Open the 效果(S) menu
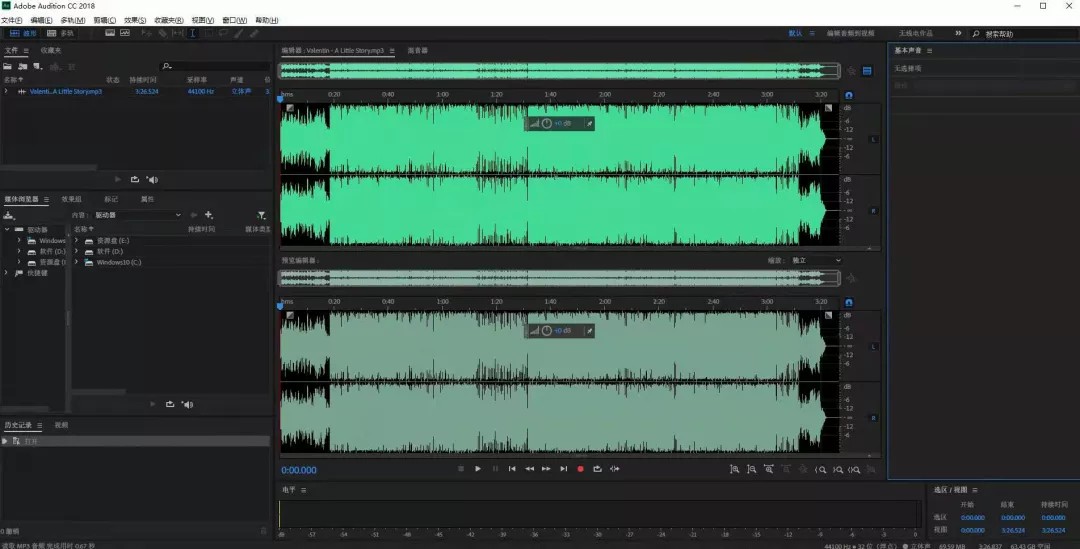 [135, 20]
